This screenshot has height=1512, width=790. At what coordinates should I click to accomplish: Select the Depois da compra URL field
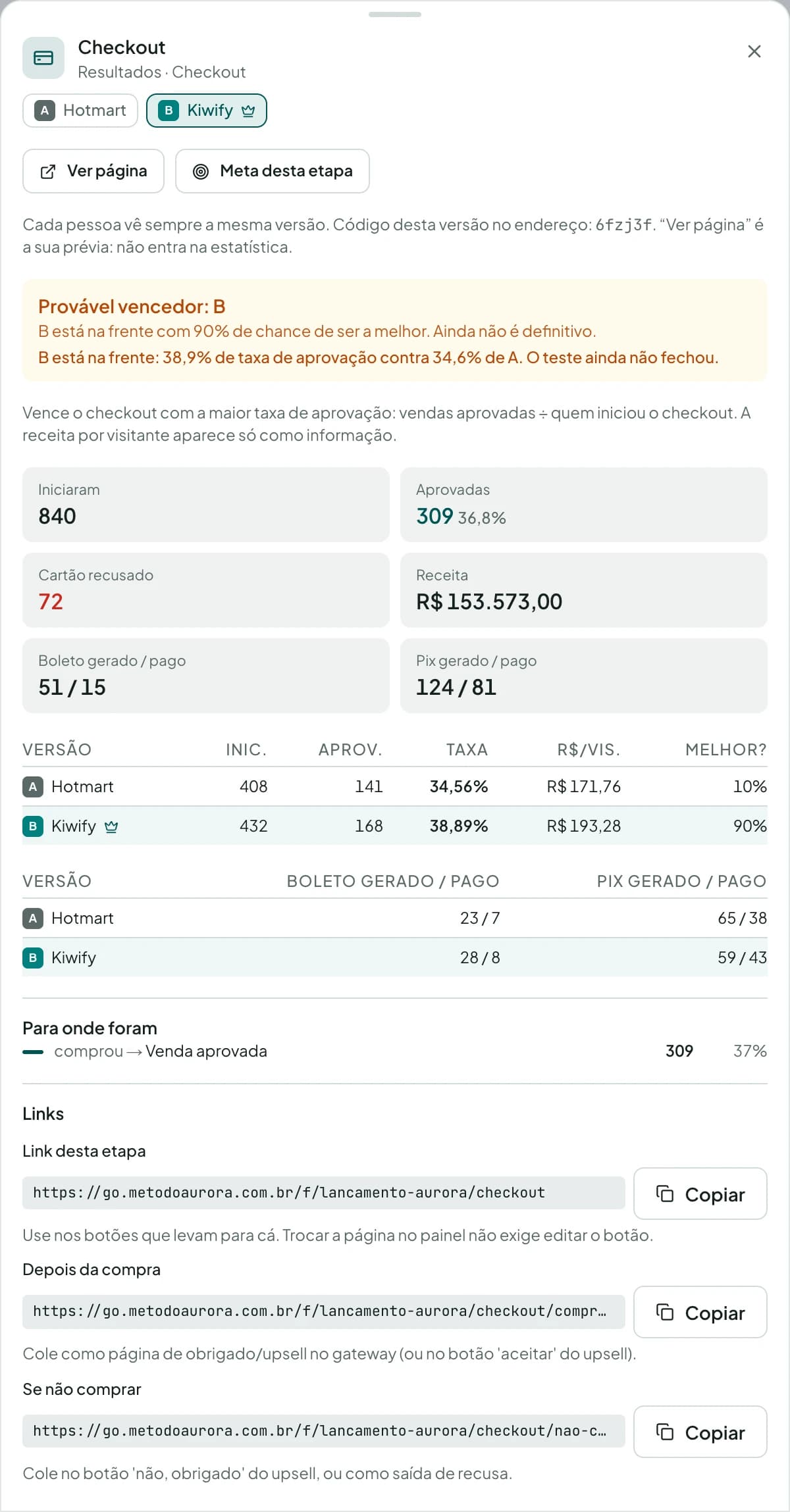point(323,1311)
